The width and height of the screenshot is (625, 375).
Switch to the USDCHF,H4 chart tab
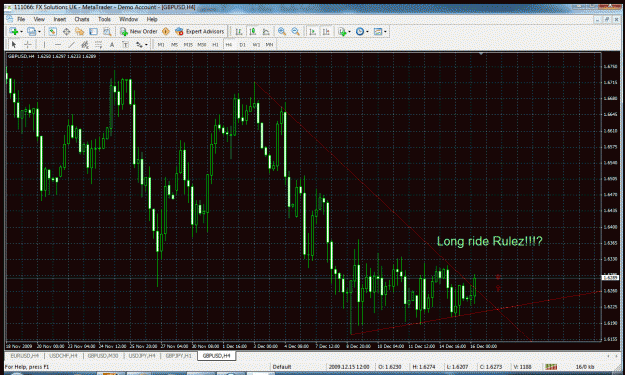tap(63, 355)
